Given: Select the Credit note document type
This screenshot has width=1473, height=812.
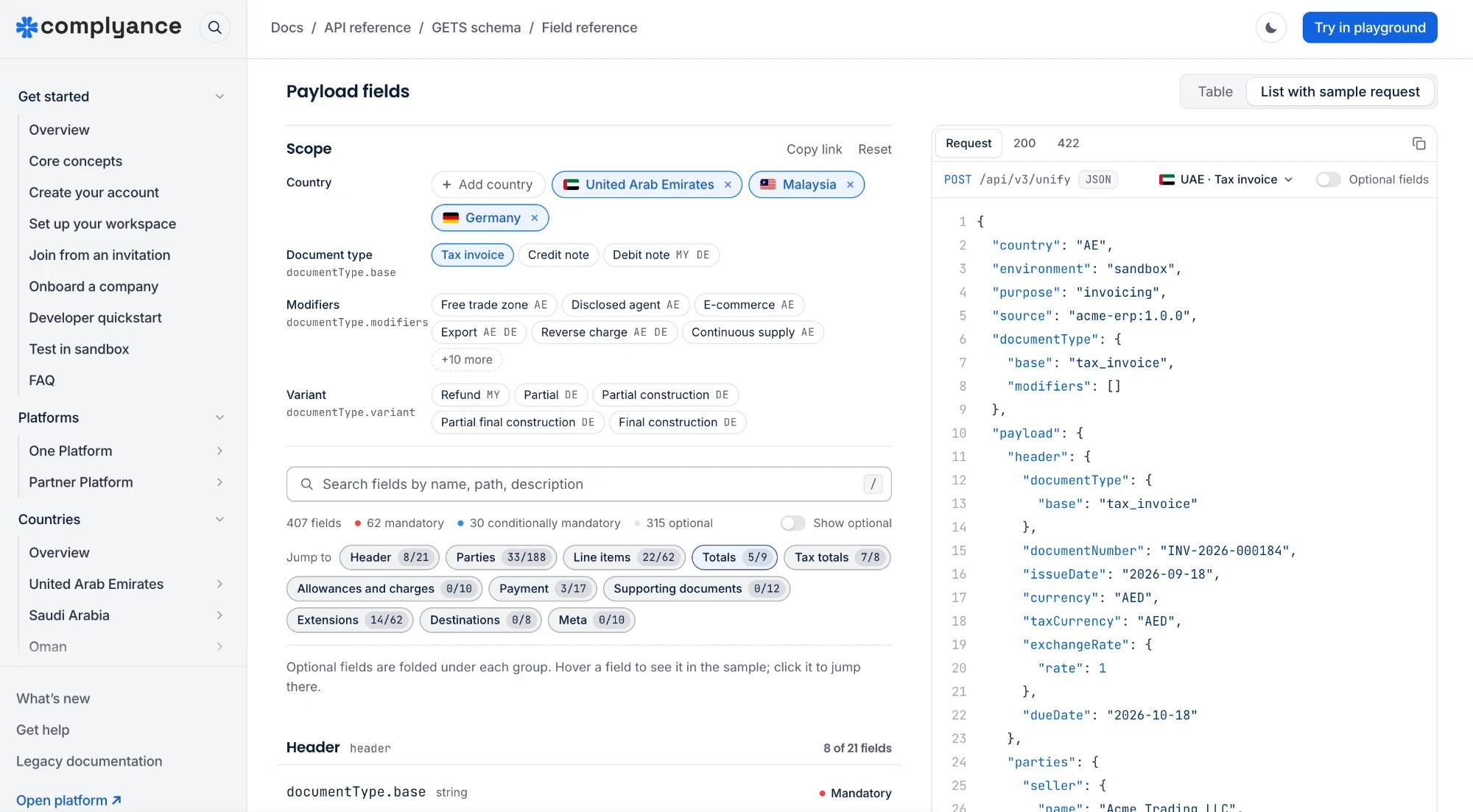Looking at the screenshot, I should point(558,255).
